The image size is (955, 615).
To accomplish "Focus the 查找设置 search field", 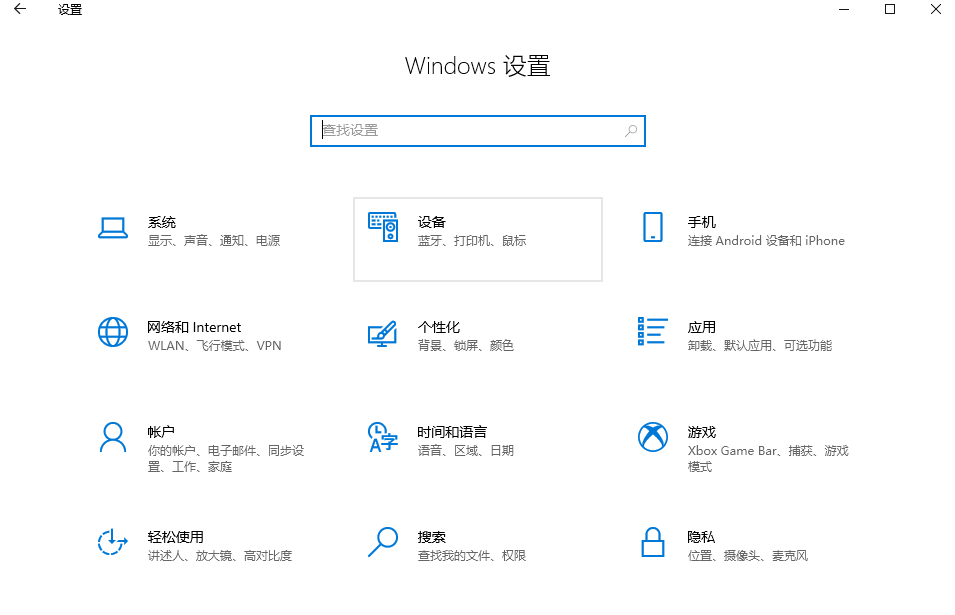I will [470, 131].
